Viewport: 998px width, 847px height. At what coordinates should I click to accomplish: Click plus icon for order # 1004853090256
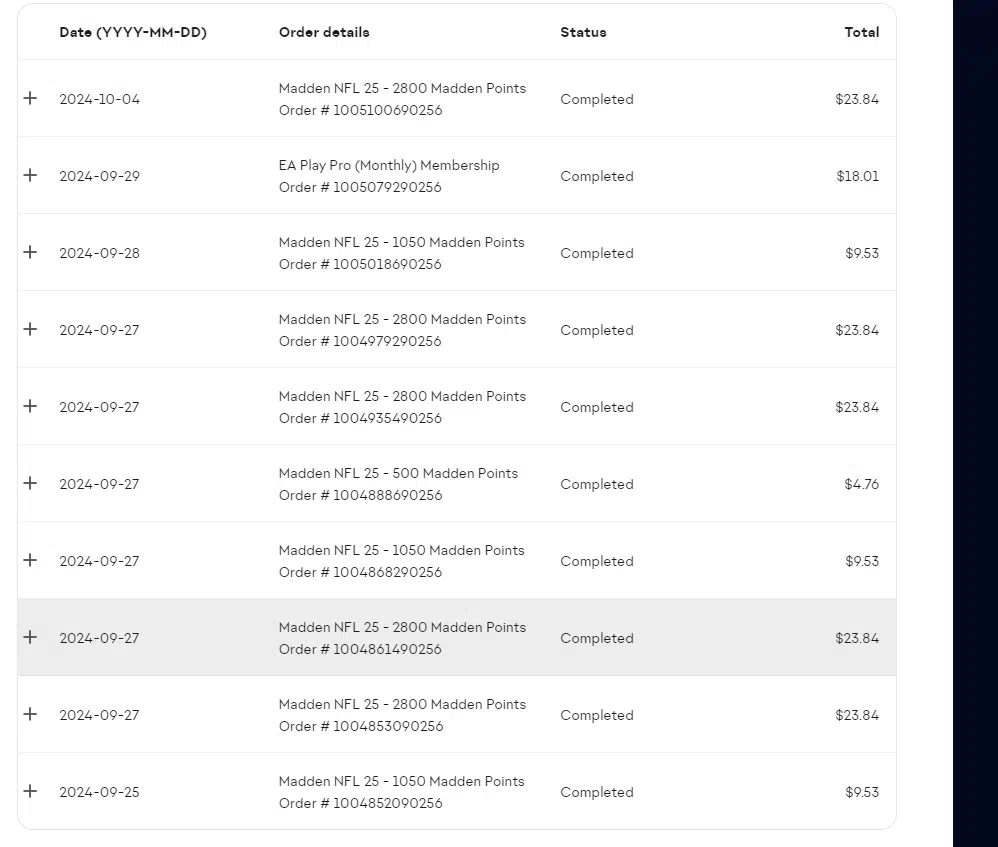(x=30, y=714)
